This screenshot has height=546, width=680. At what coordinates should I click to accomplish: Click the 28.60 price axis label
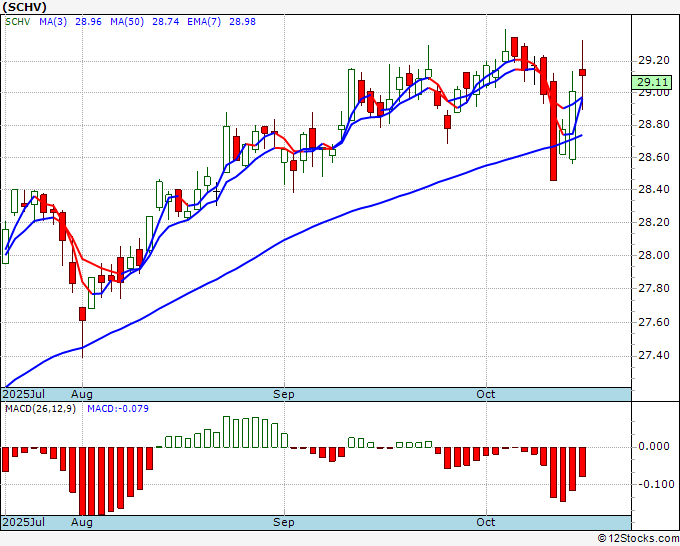click(654, 157)
